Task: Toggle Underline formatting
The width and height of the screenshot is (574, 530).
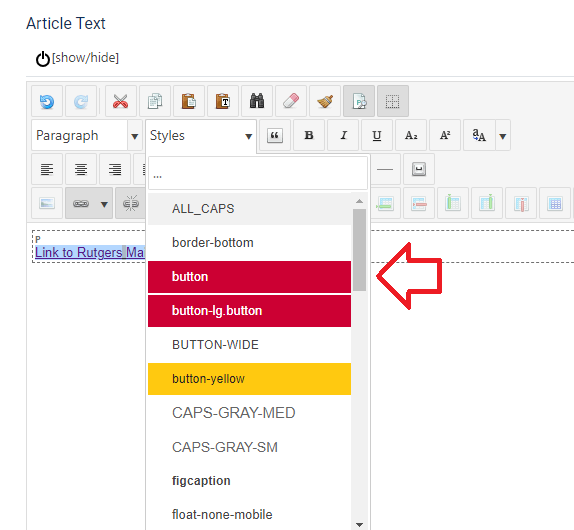Action: [x=377, y=135]
